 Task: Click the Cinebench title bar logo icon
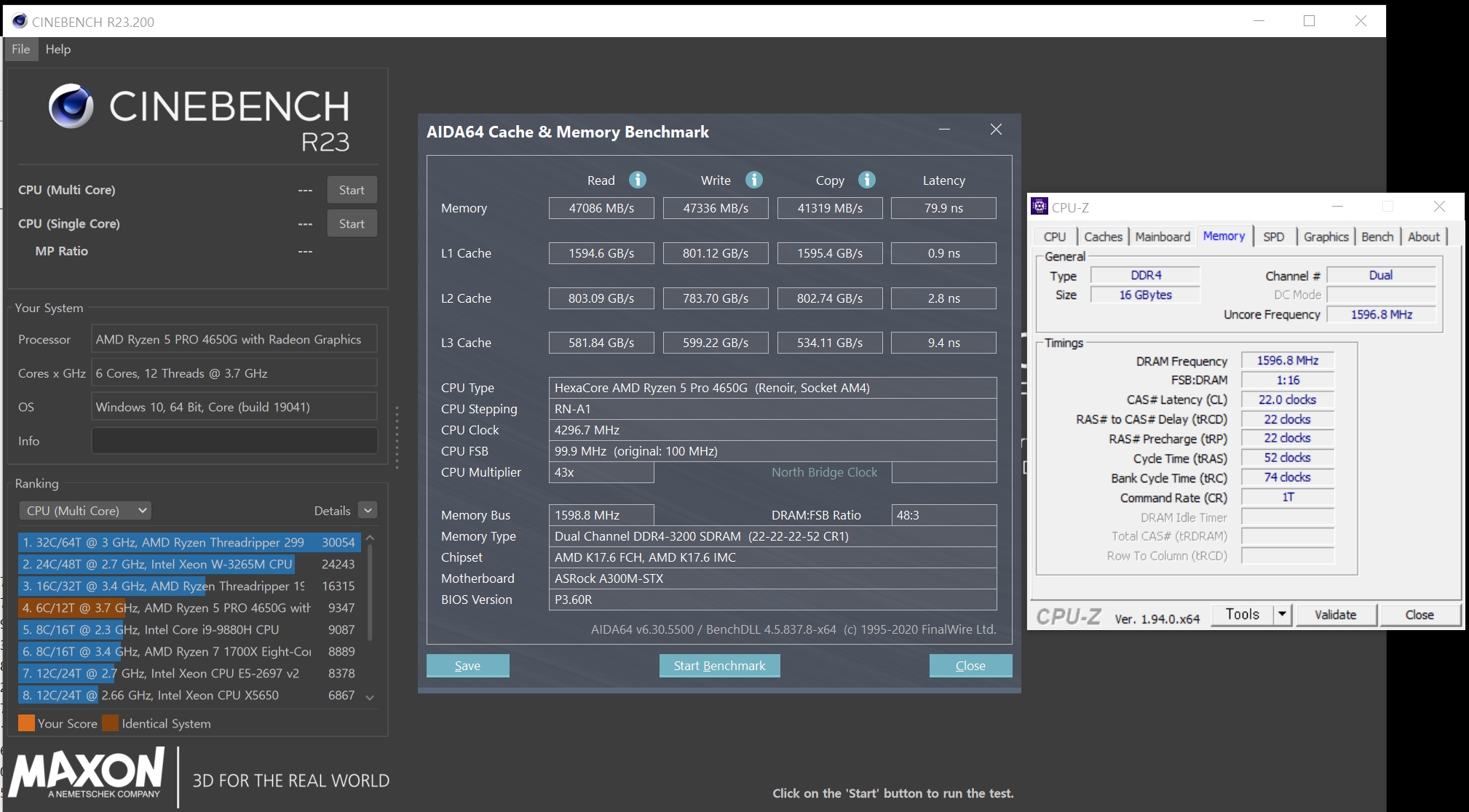coord(20,21)
